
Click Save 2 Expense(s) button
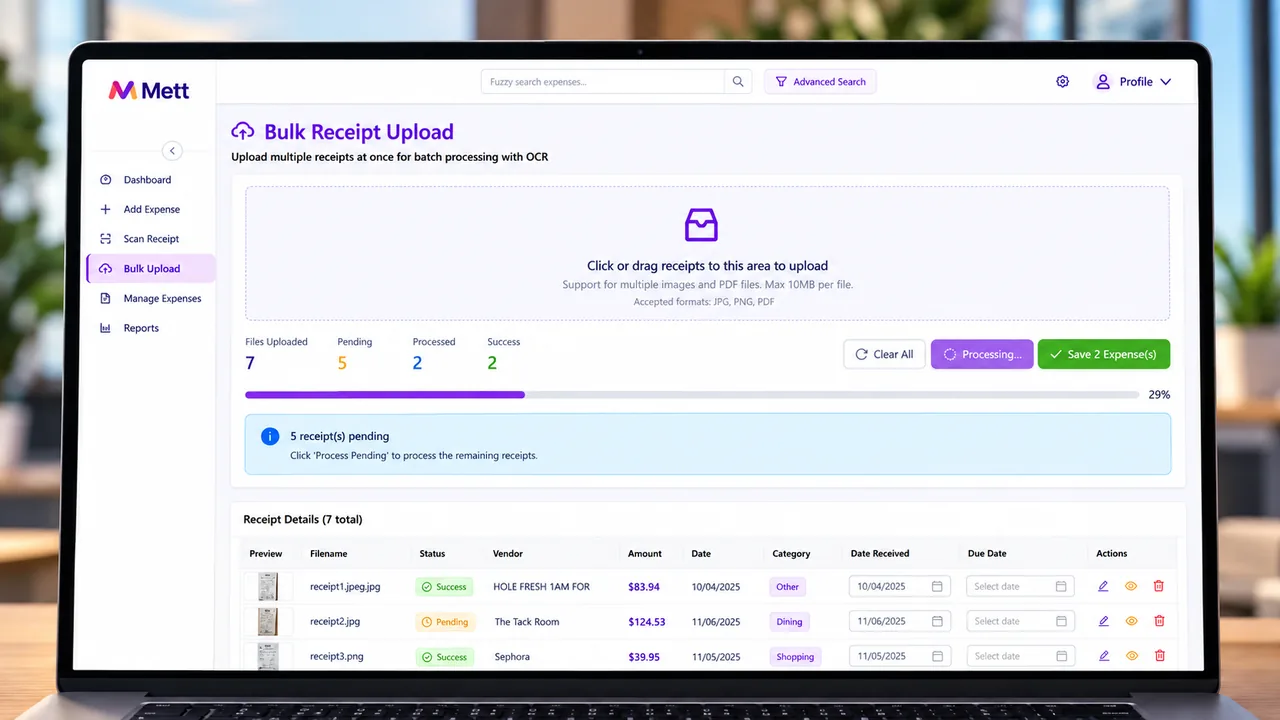tap(1104, 354)
